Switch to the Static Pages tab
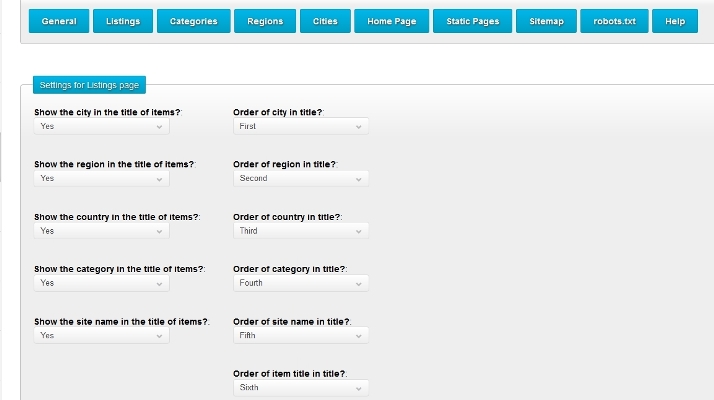Image resolution: width=714 pixels, height=400 pixels. click(x=473, y=21)
